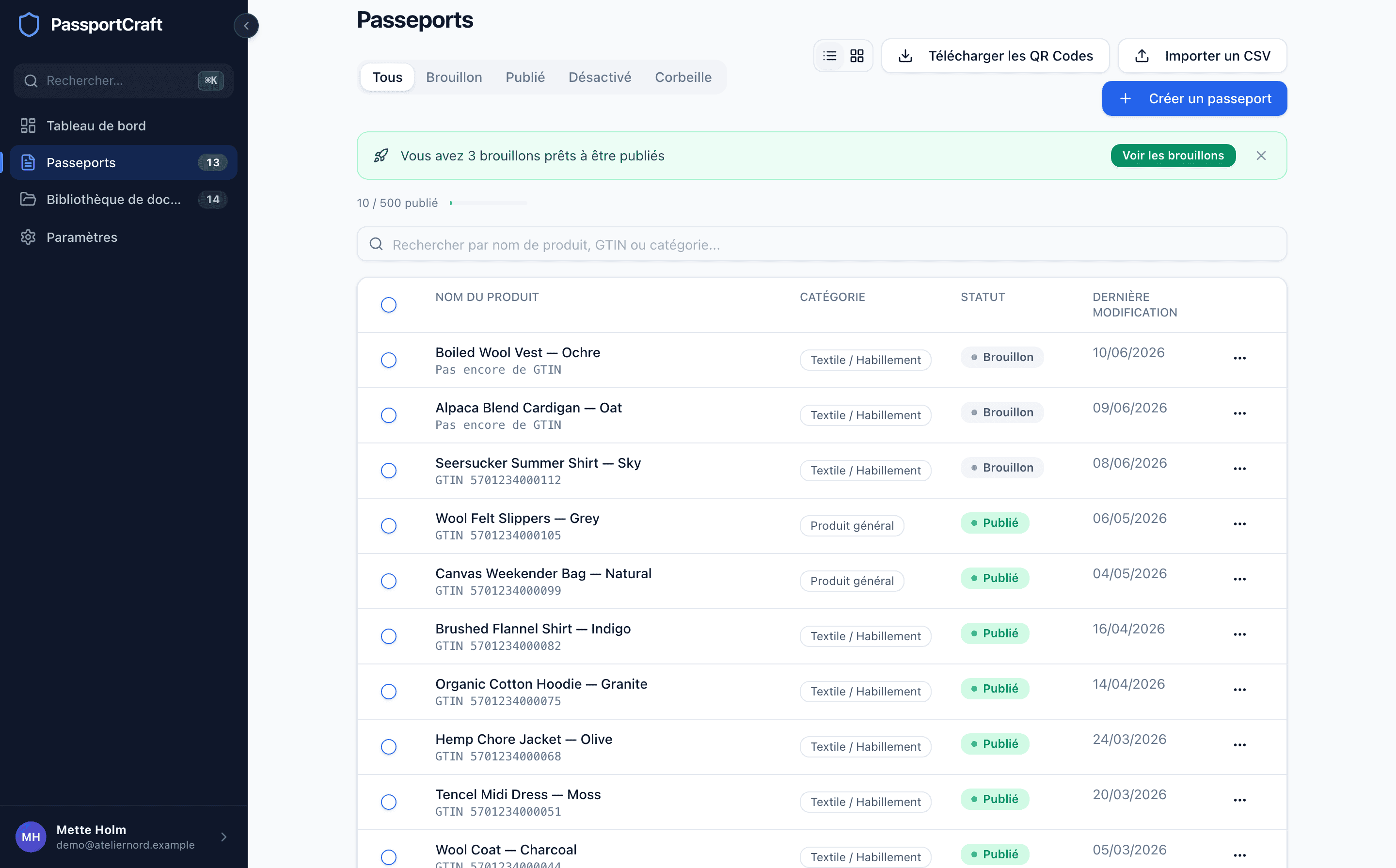The height and width of the screenshot is (868, 1396).
Task: Click the ⌘K shortcut badge
Action: coord(211,80)
